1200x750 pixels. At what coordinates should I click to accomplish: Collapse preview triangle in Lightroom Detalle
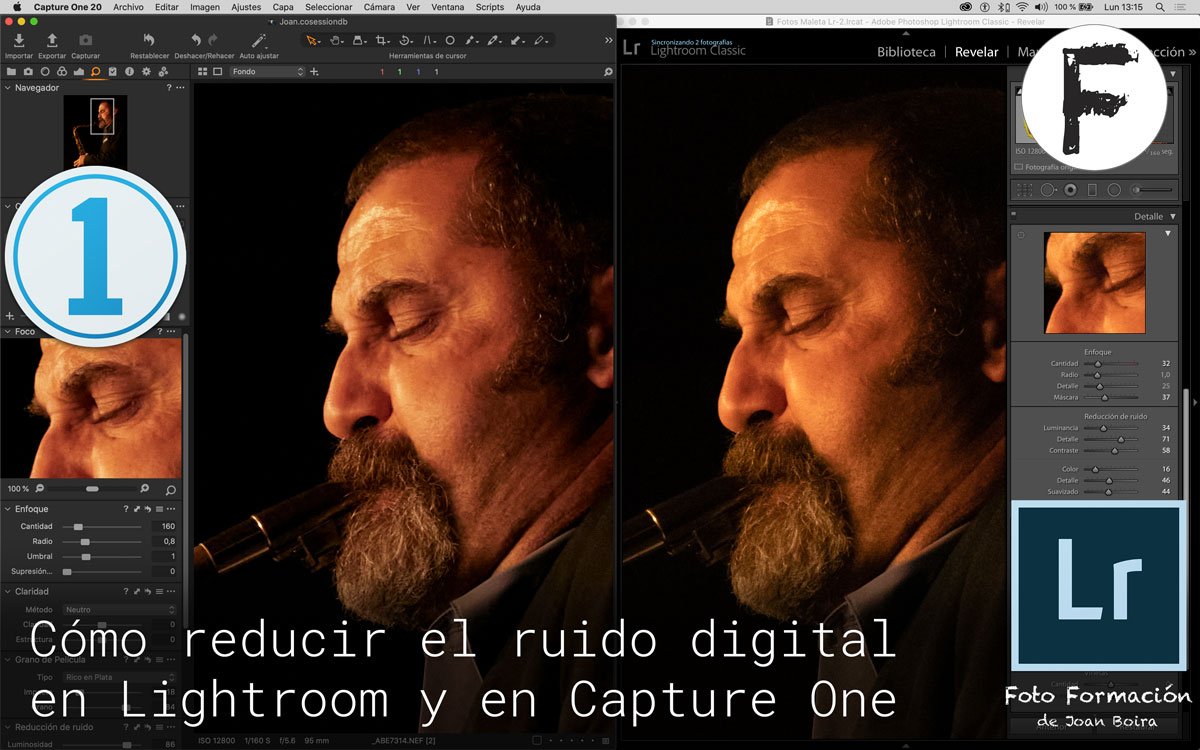coord(1168,233)
